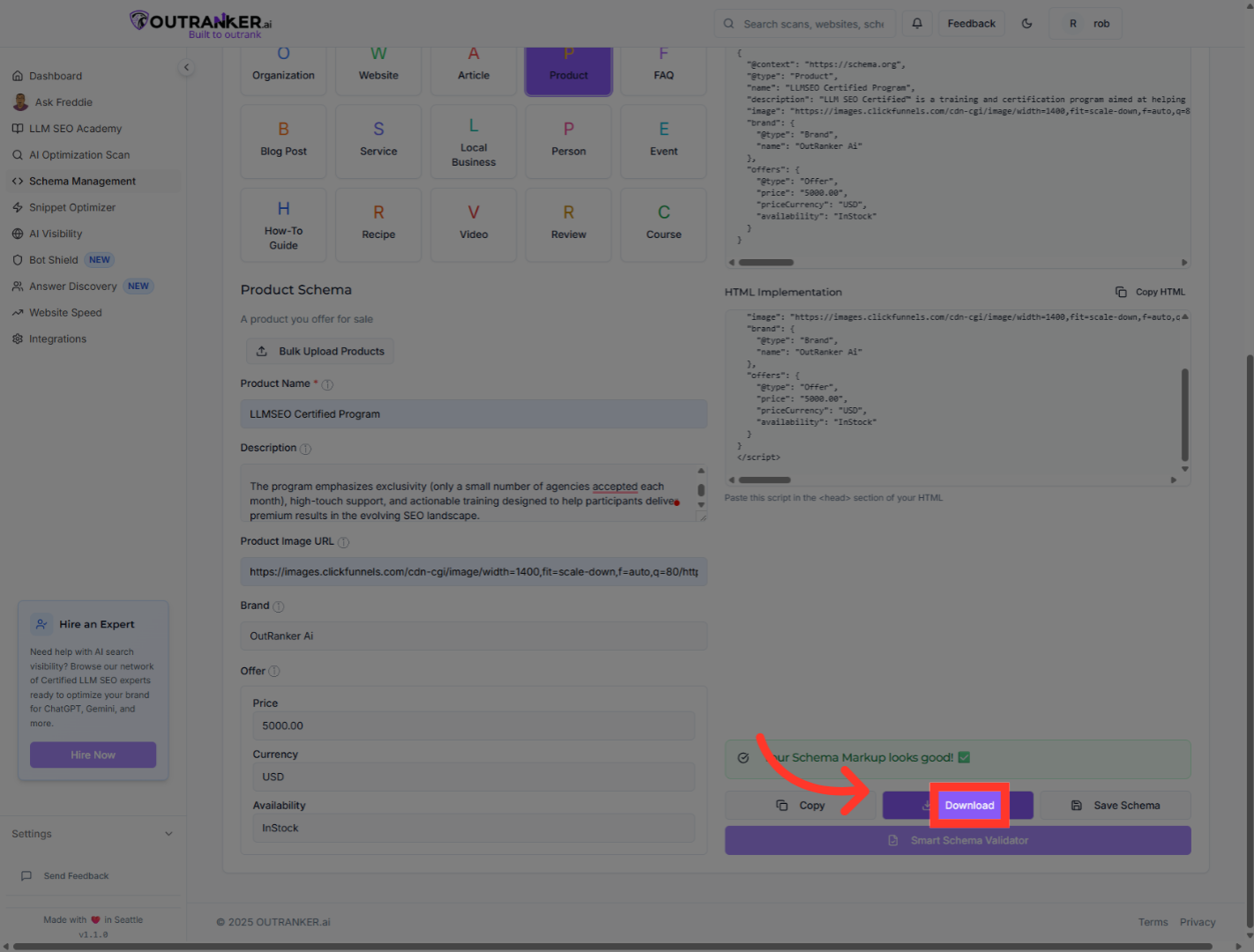Click the info icon beside Brand
The image size is (1254, 952).
(x=279, y=606)
